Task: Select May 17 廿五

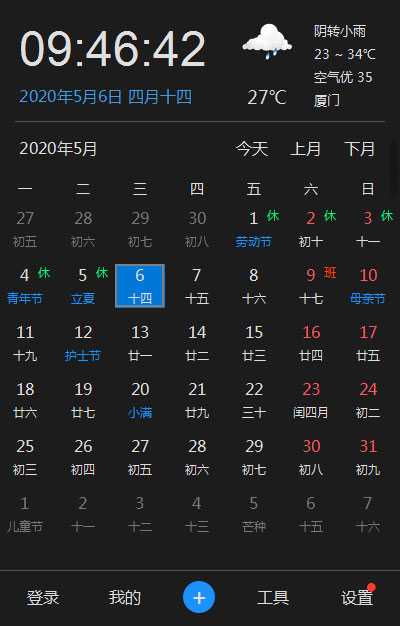Action: click(368, 343)
